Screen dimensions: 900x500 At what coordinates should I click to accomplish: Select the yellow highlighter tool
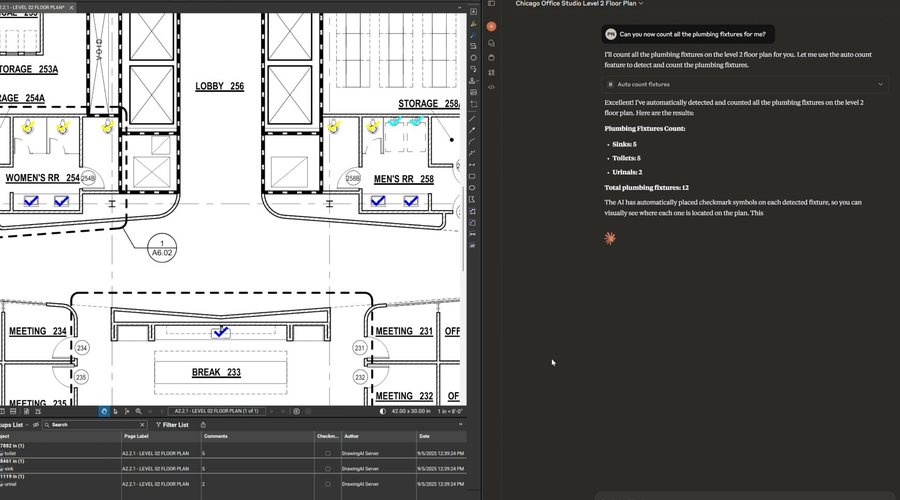pos(473,24)
